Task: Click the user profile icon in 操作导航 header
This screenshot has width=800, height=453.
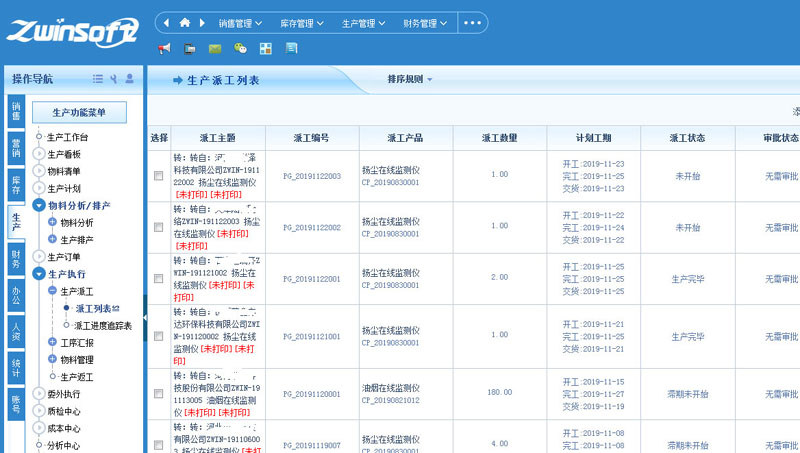Action: click(x=130, y=79)
